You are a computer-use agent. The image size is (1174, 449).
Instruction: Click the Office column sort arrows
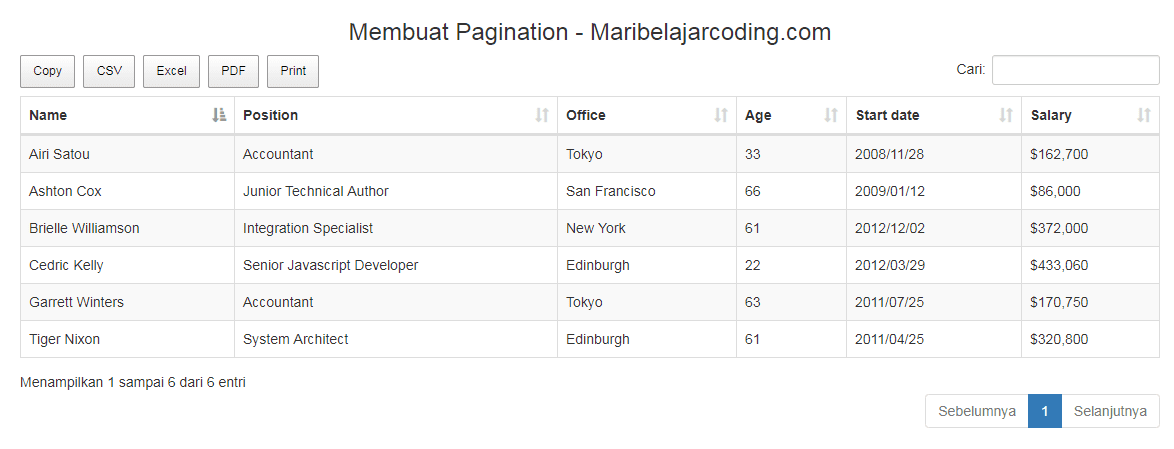[x=720, y=115]
